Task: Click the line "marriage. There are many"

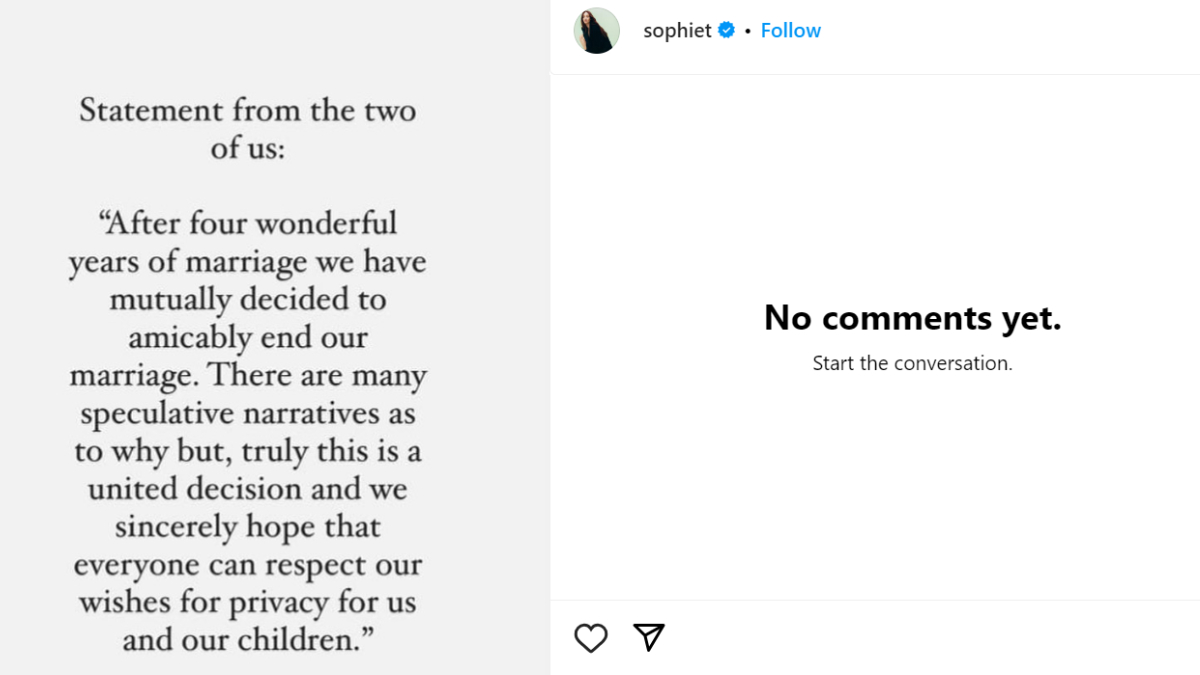Action: pos(247,376)
